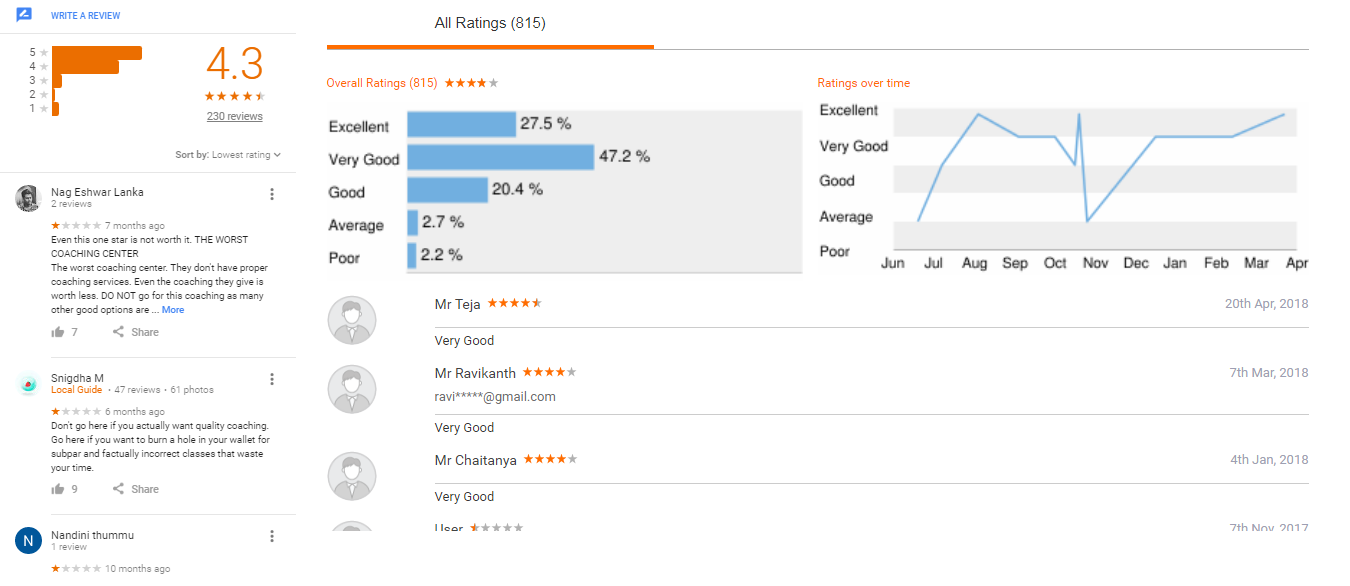Open the three-dot menu for Snigdha M's review
Screen dimensions: 1350x586
[x=272, y=379]
